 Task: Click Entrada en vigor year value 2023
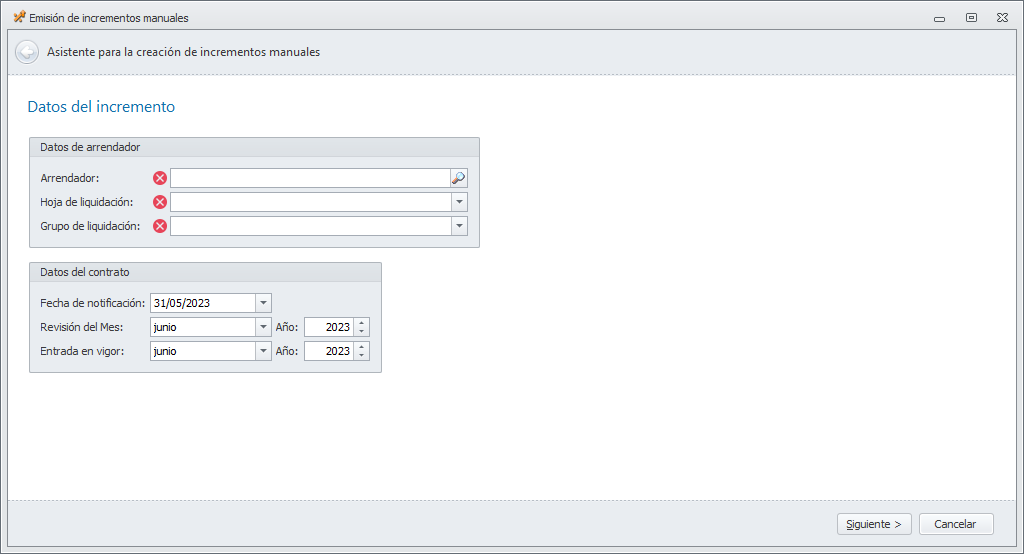[329, 351]
